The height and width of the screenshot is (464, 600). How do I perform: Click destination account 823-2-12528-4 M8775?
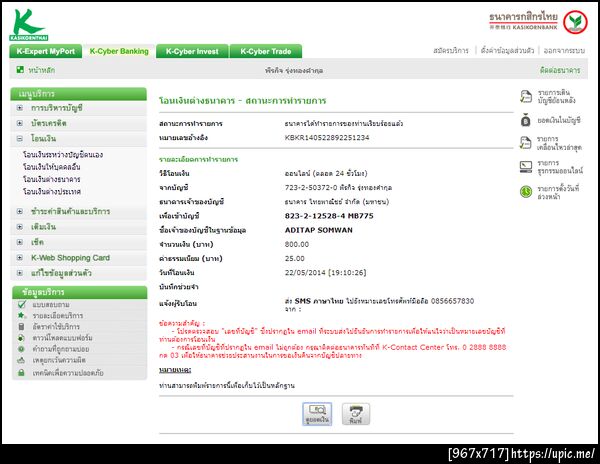(329, 216)
